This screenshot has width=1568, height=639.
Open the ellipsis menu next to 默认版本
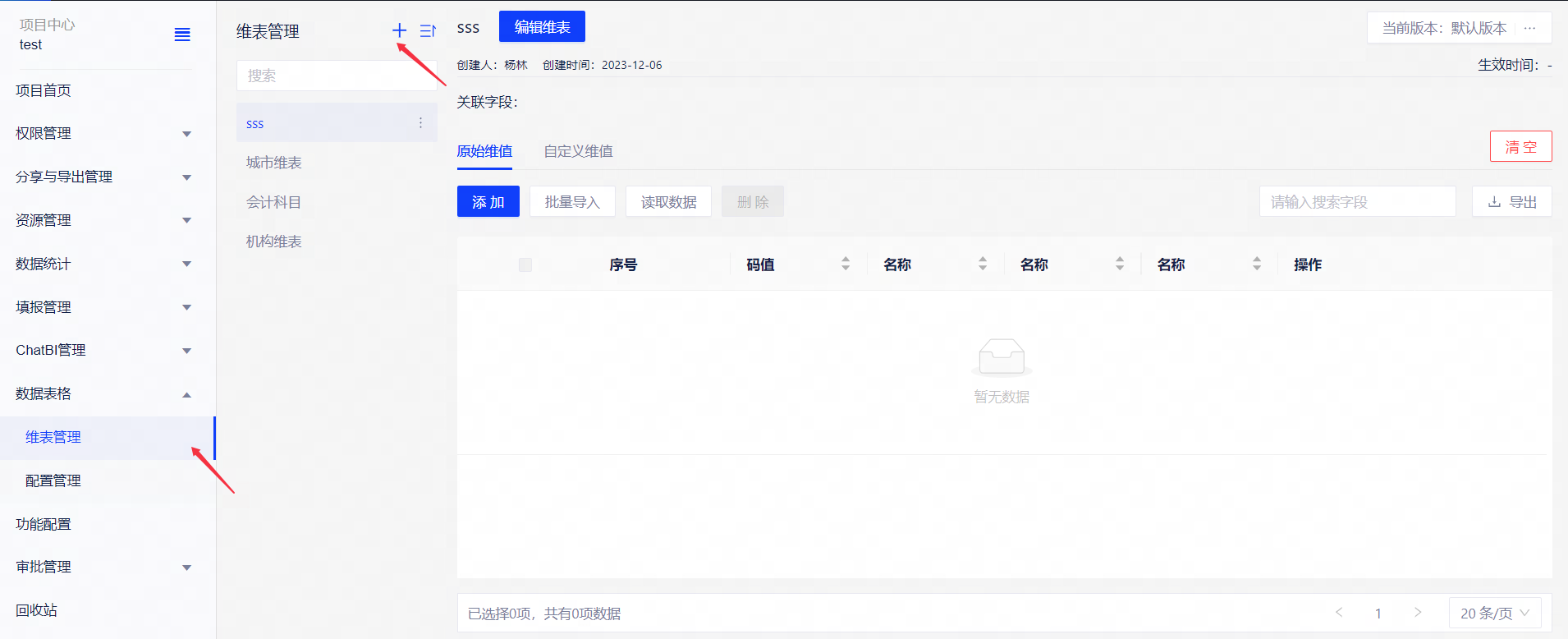(x=1529, y=28)
